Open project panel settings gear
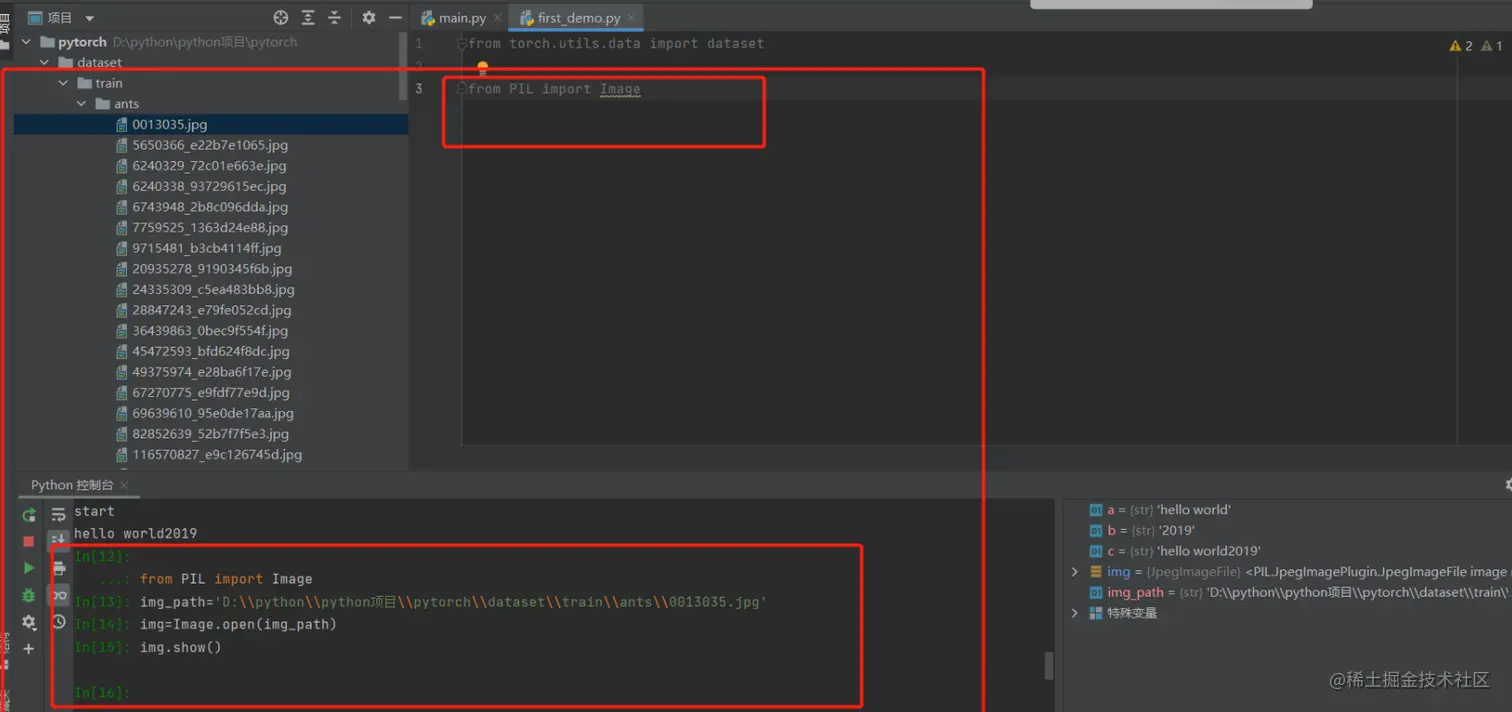This screenshot has height=712, width=1512. [x=369, y=18]
